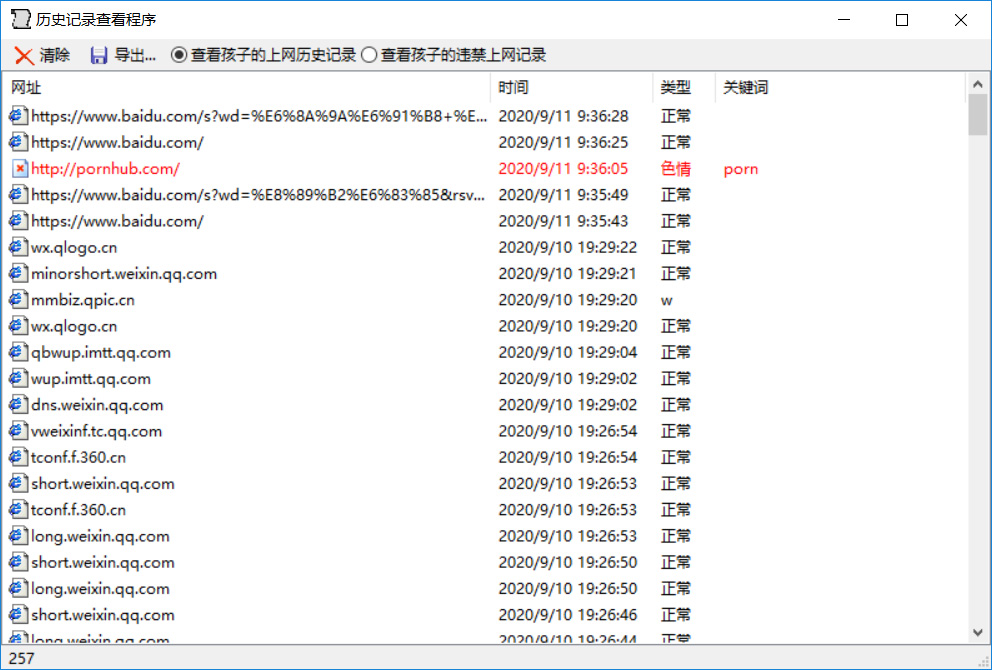Sort by the 网址 column header
The height and width of the screenshot is (670, 992).
(x=249, y=87)
